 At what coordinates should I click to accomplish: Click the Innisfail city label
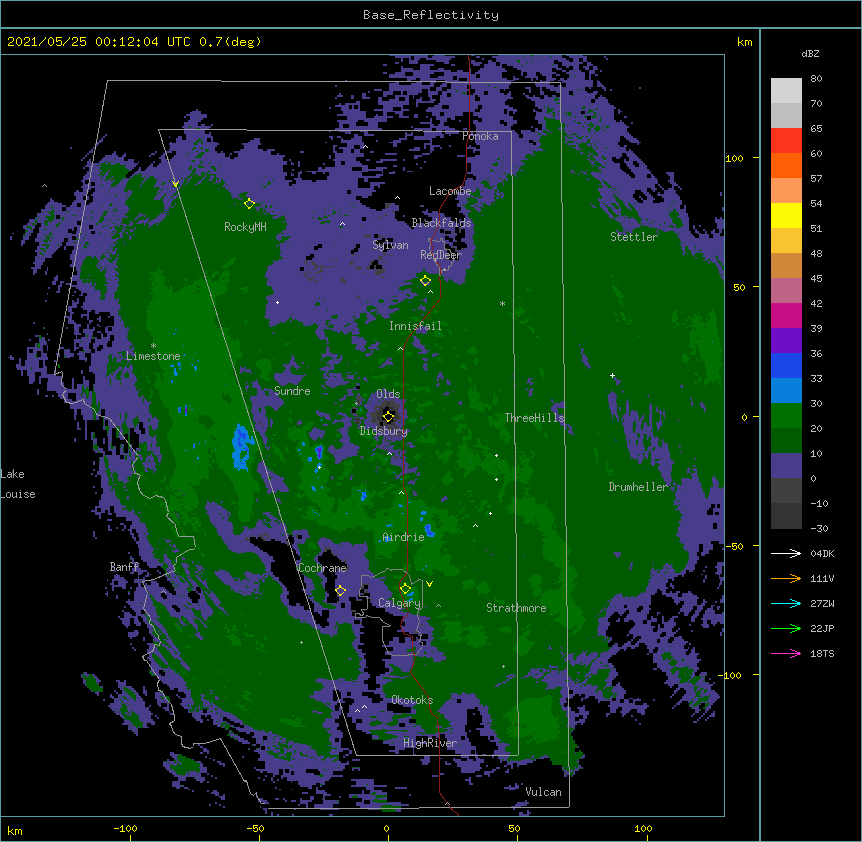[415, 326]
